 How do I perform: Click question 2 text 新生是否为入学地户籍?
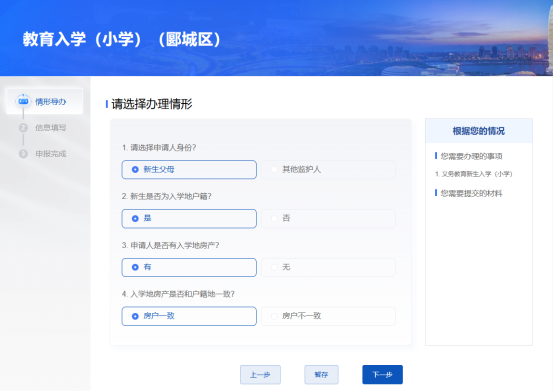pyautogui.click(x=166, y=196)
